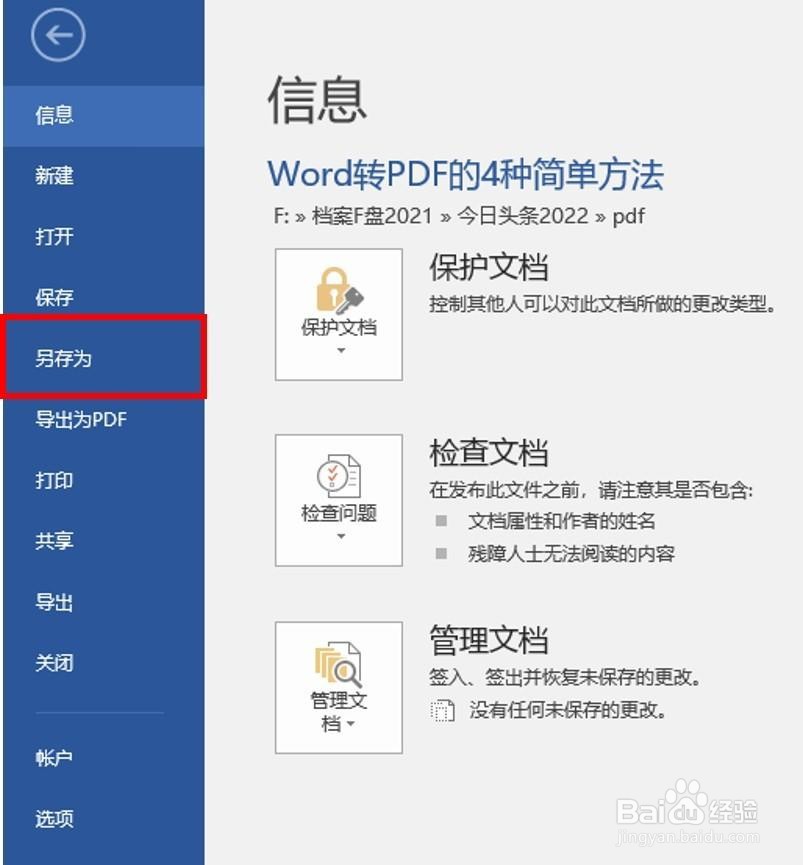
Task: Select 打开 from the sidebar
Action: tap(53, 237)
